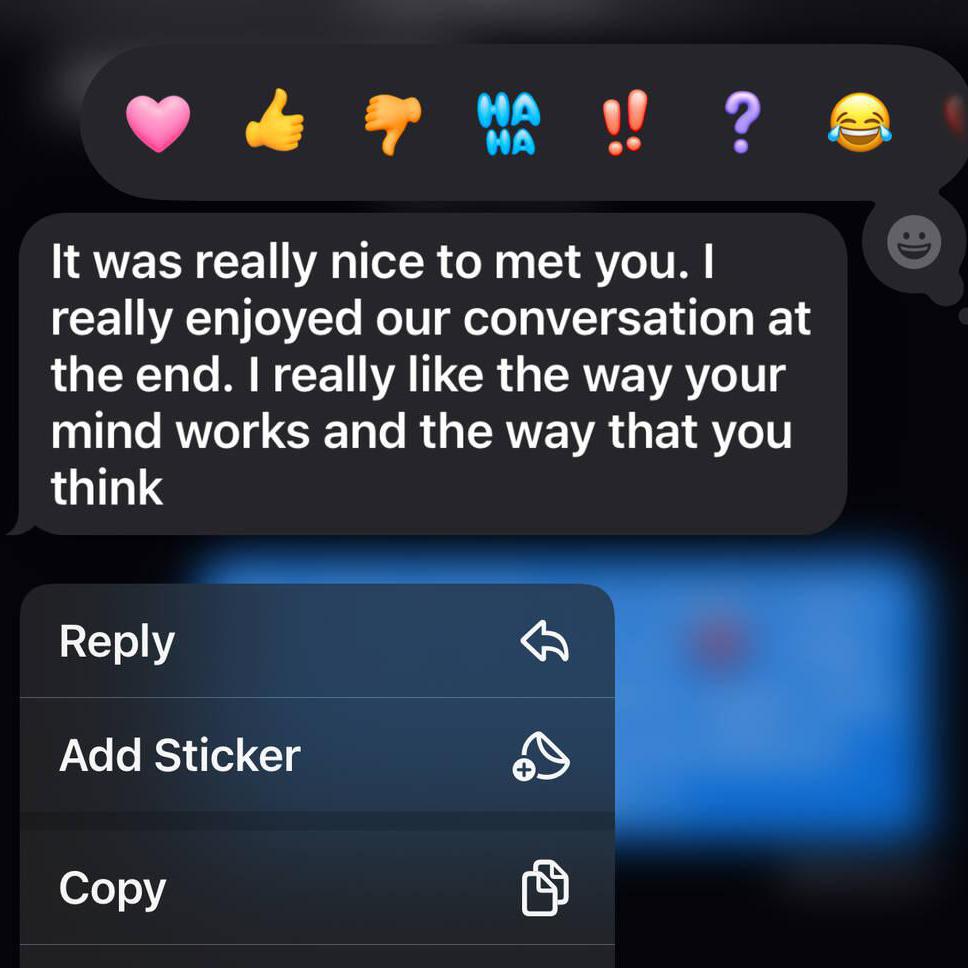Tap the blurred red reaction on blue bubble

coord(718,642)
